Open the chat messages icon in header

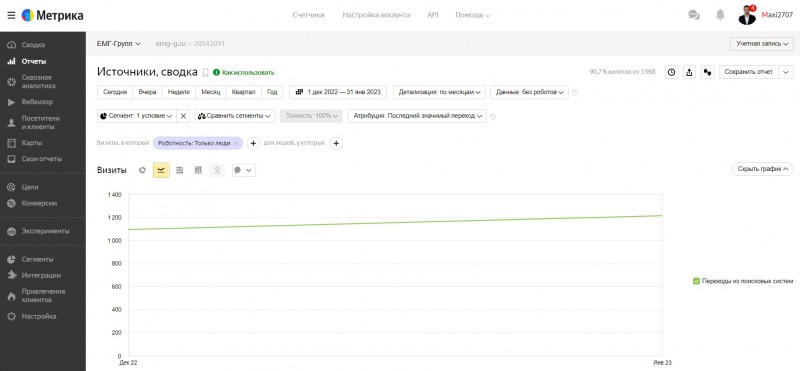tap(694, 15)
